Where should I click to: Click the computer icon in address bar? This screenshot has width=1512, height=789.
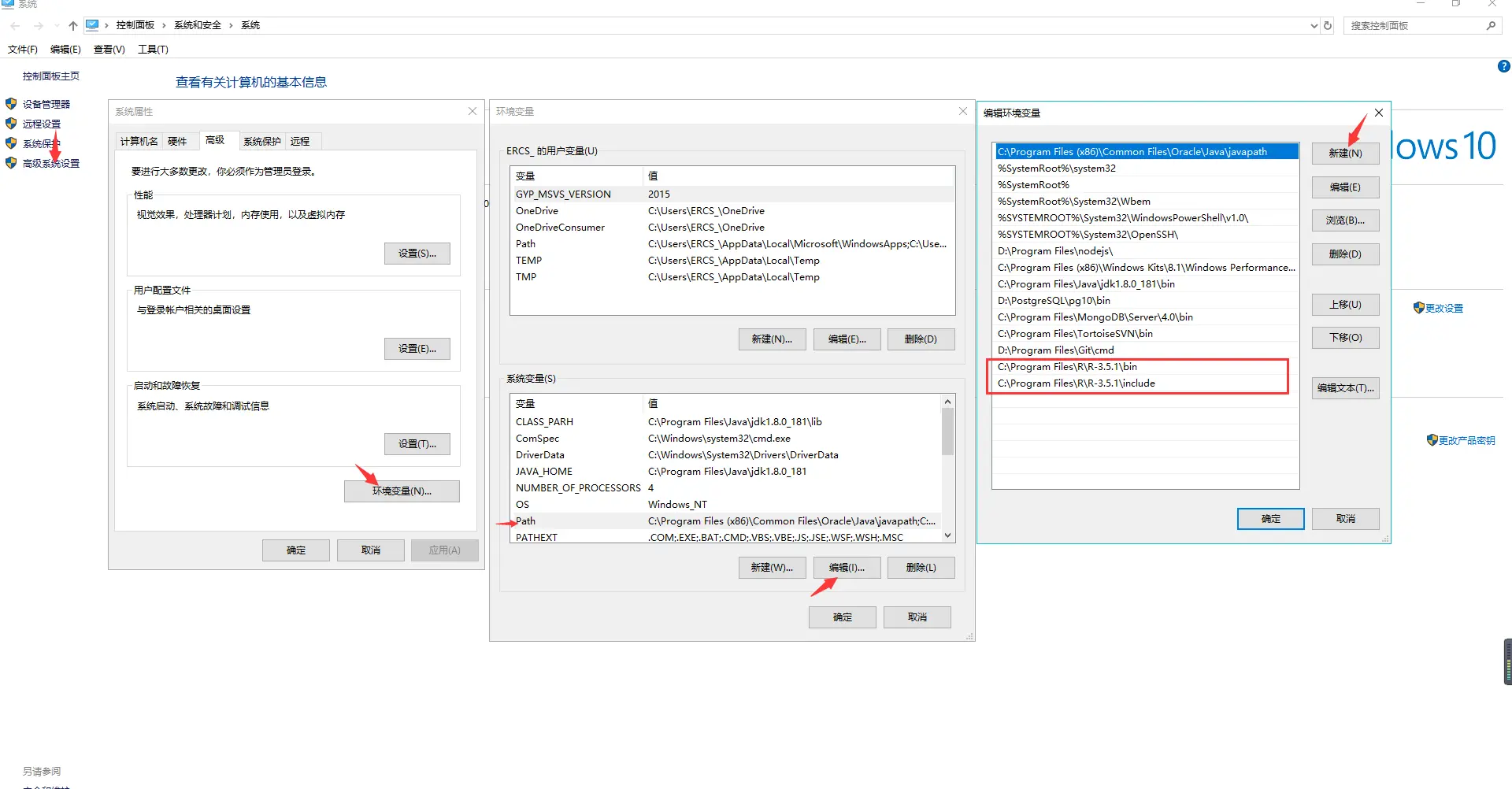point(92,25)
